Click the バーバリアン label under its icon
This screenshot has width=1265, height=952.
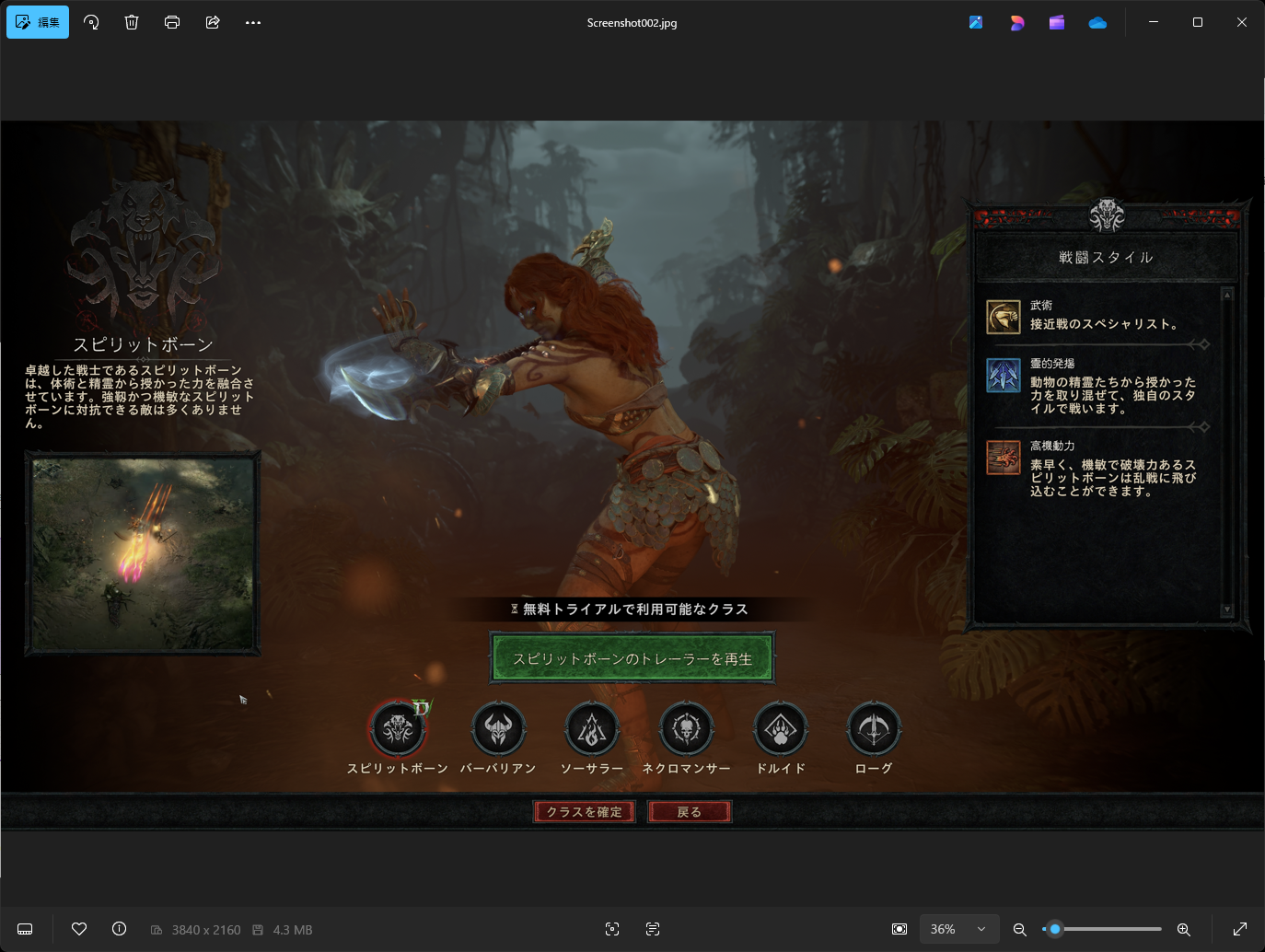pyautogui.click(x=498, y=769)
